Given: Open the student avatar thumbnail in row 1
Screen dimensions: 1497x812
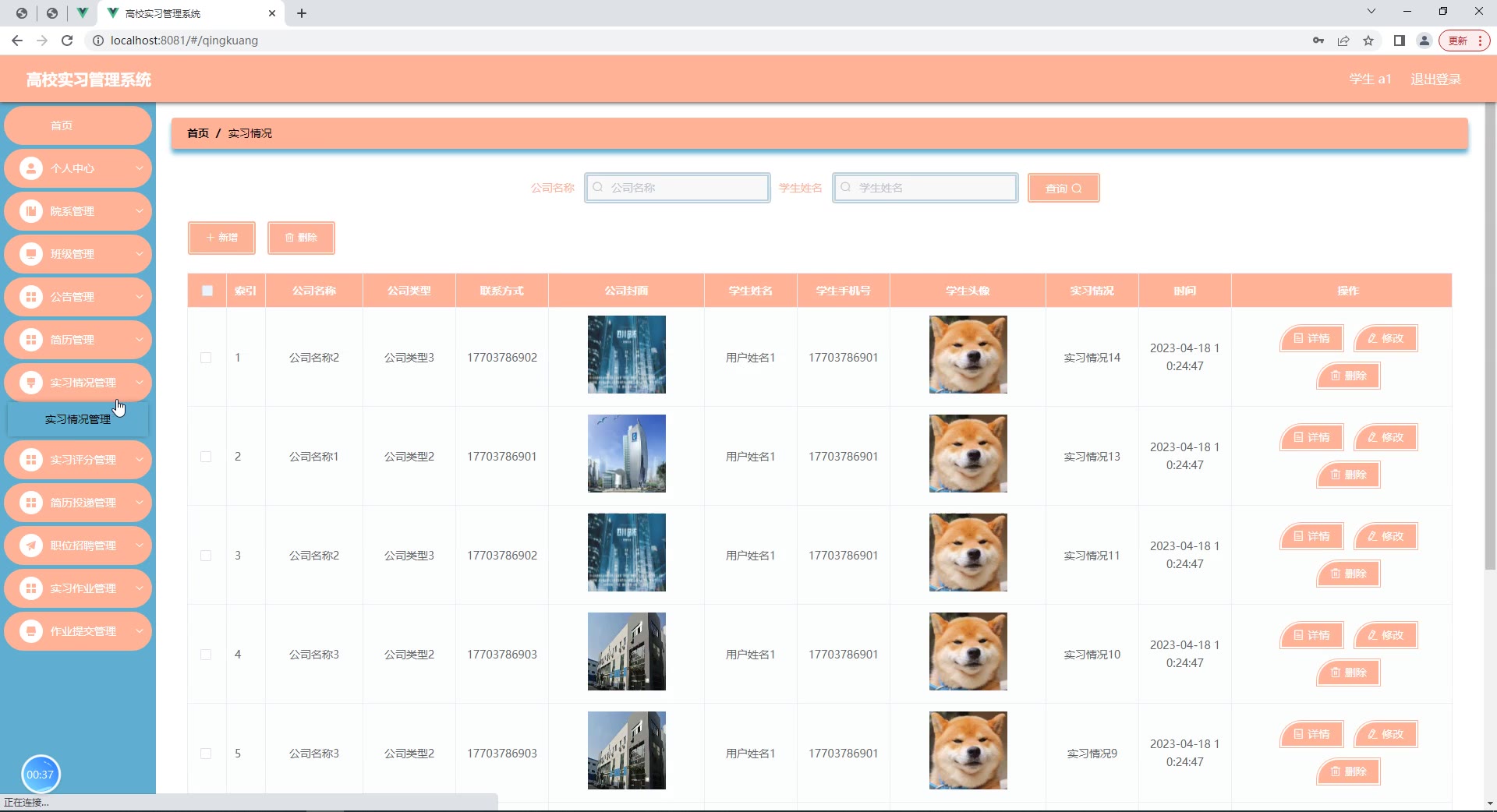Looking at the screenshot, I should coord(968,355).
